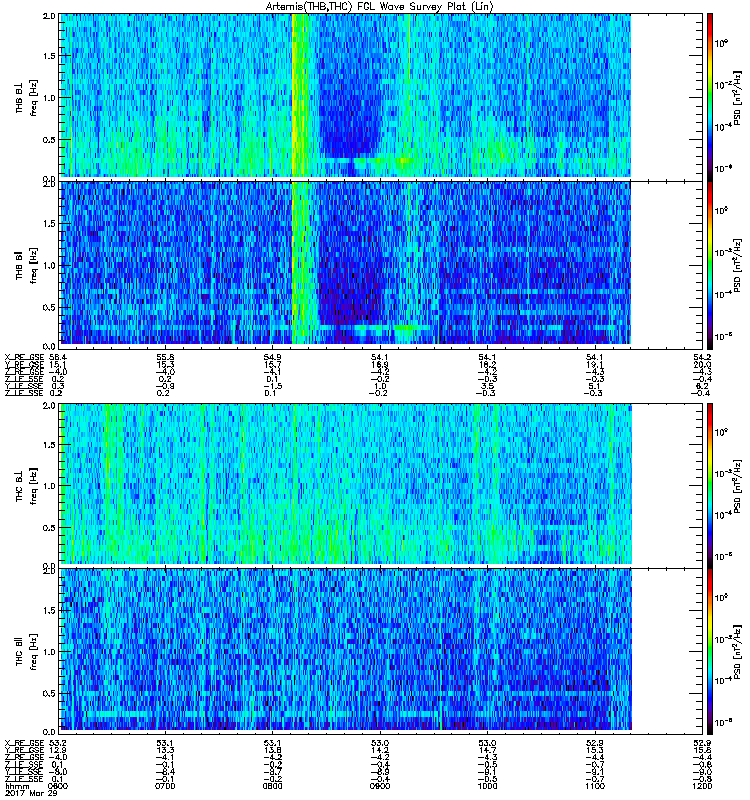Click the y-axis label "THC B∥ freq [Hz]"
Screen dimensions: 750x800
click(27, 652)
